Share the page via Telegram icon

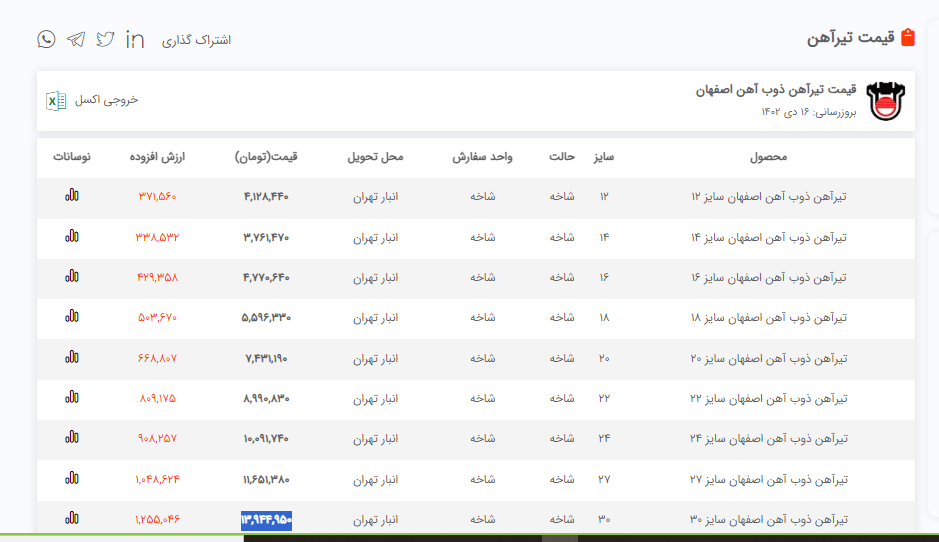click(x=76, y=39)
